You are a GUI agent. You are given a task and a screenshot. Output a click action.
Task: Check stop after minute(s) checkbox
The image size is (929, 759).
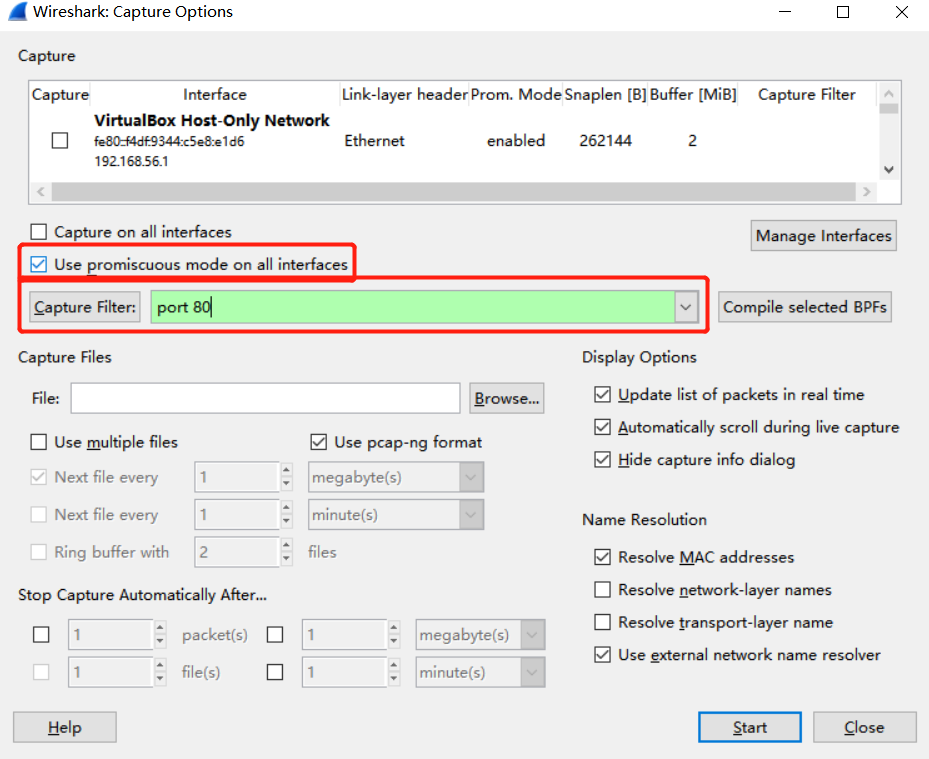pyautogui.click(x=275, y=672)
